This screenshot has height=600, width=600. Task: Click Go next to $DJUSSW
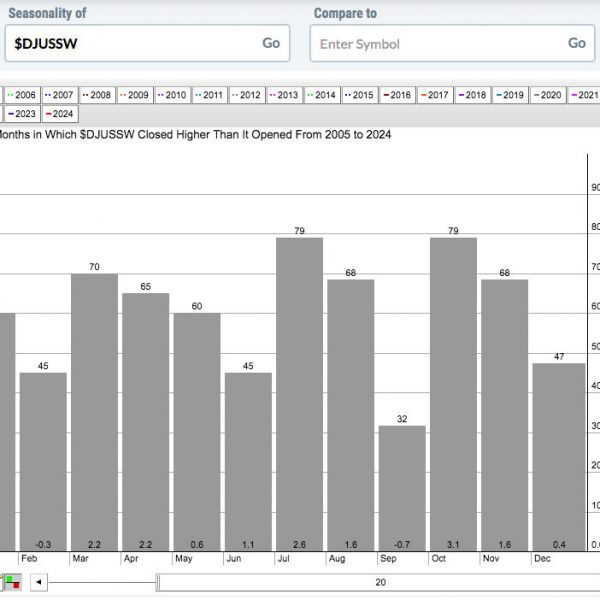pos(271,43)
